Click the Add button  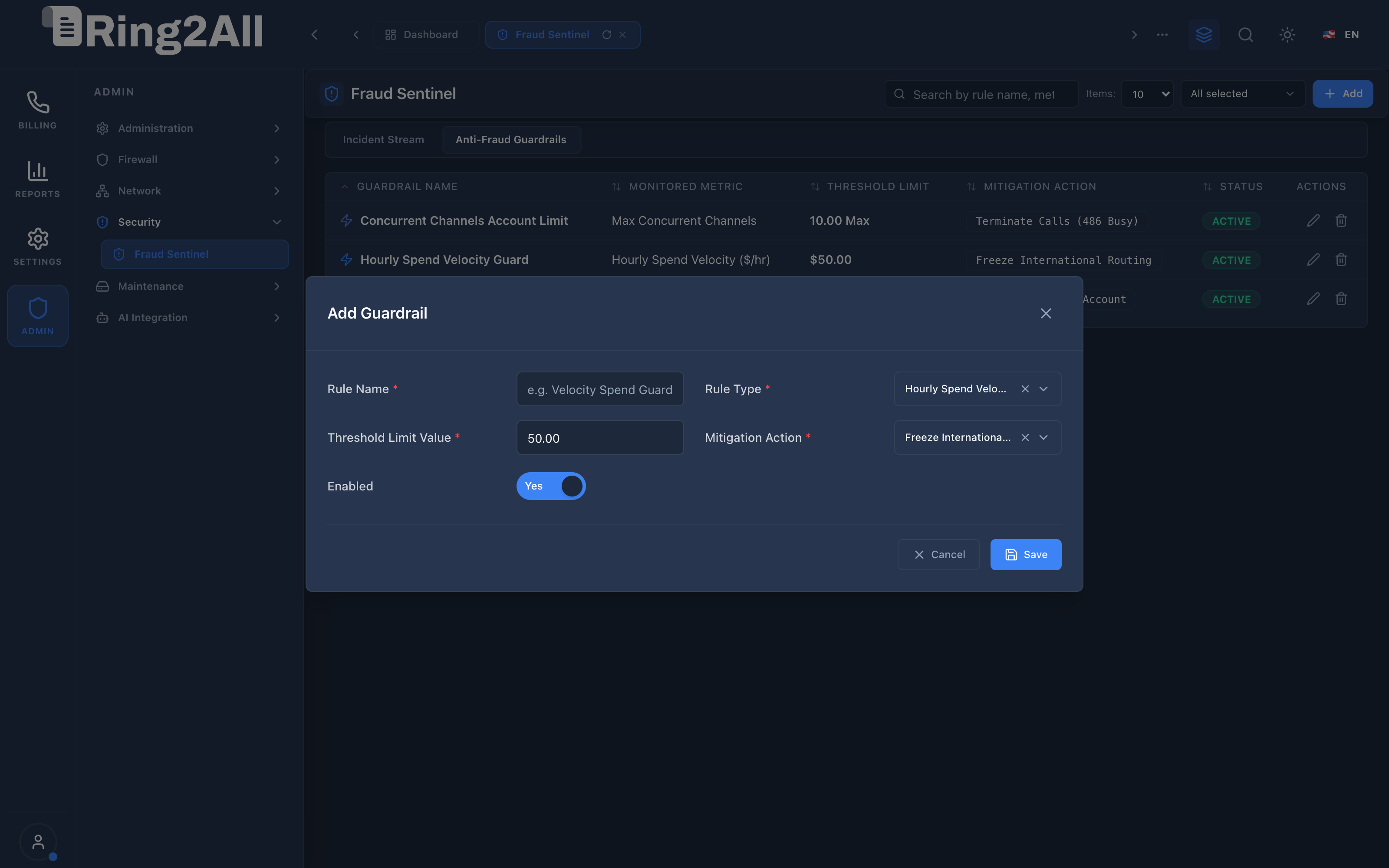coord(1343,94)
